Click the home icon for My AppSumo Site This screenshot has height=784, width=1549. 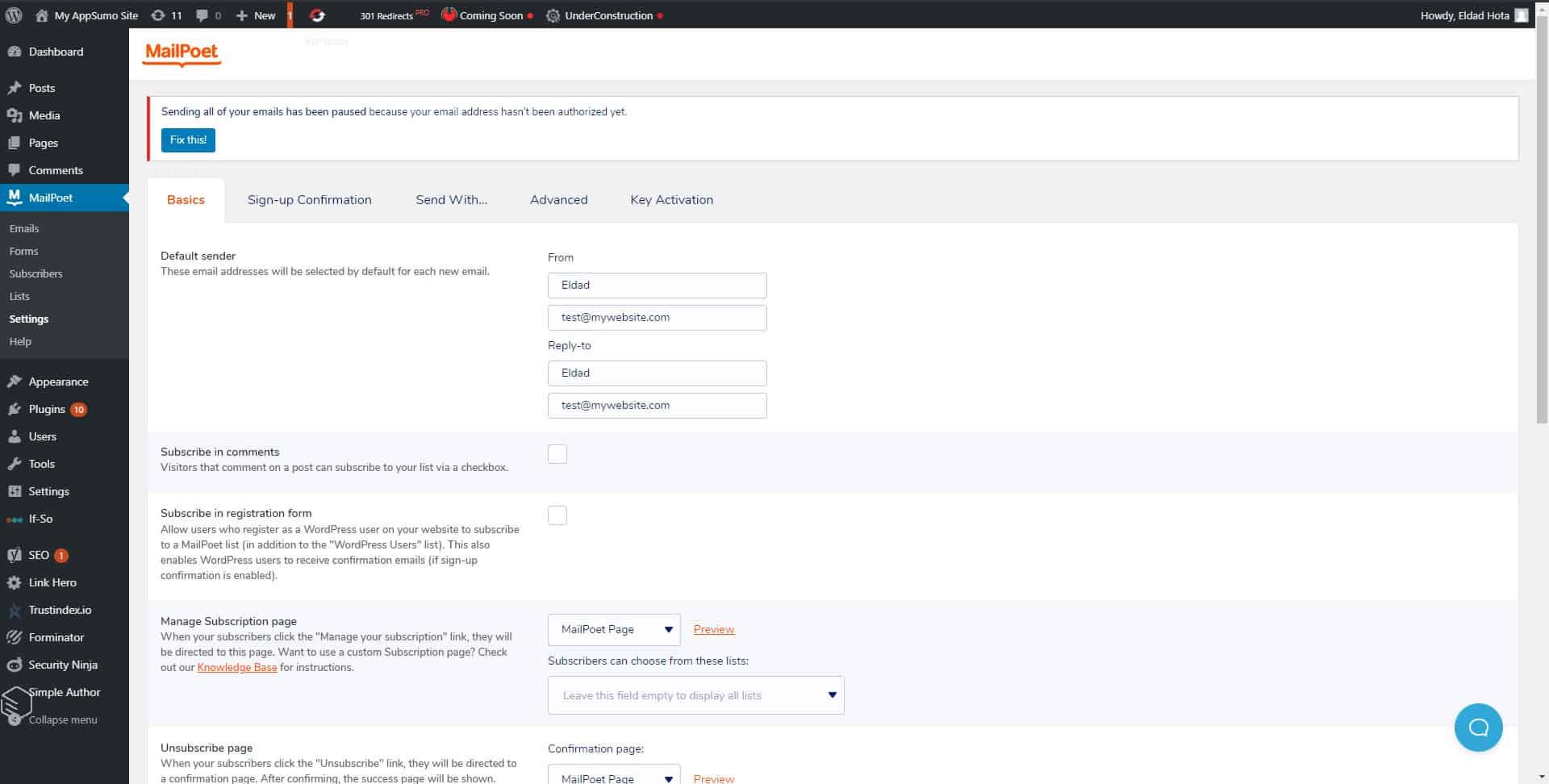(x=42, y=15)
